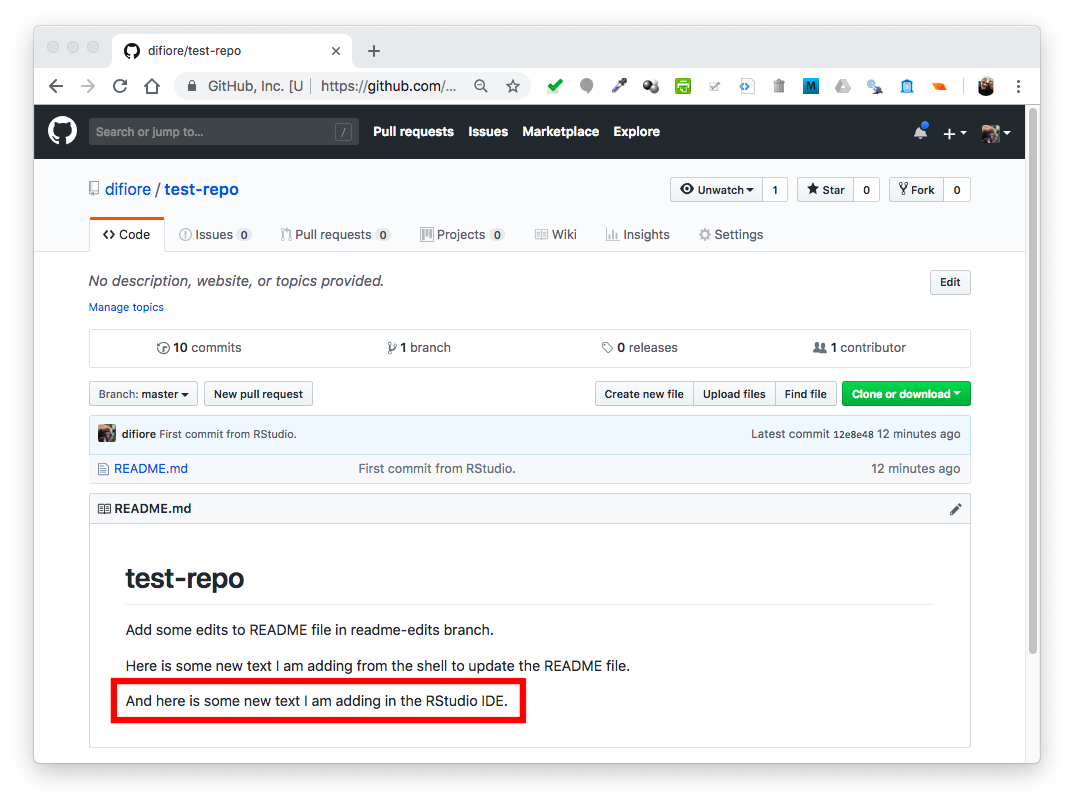The height and width of the screenshot is (805, 1074).
Task: Click the GitHub Octocat logo
Action: 62,131
